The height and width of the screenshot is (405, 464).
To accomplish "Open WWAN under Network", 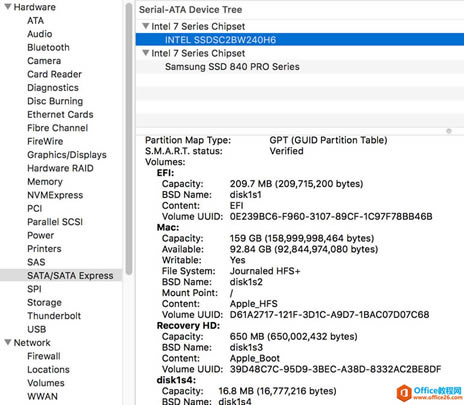I will (x=42, y=396).
